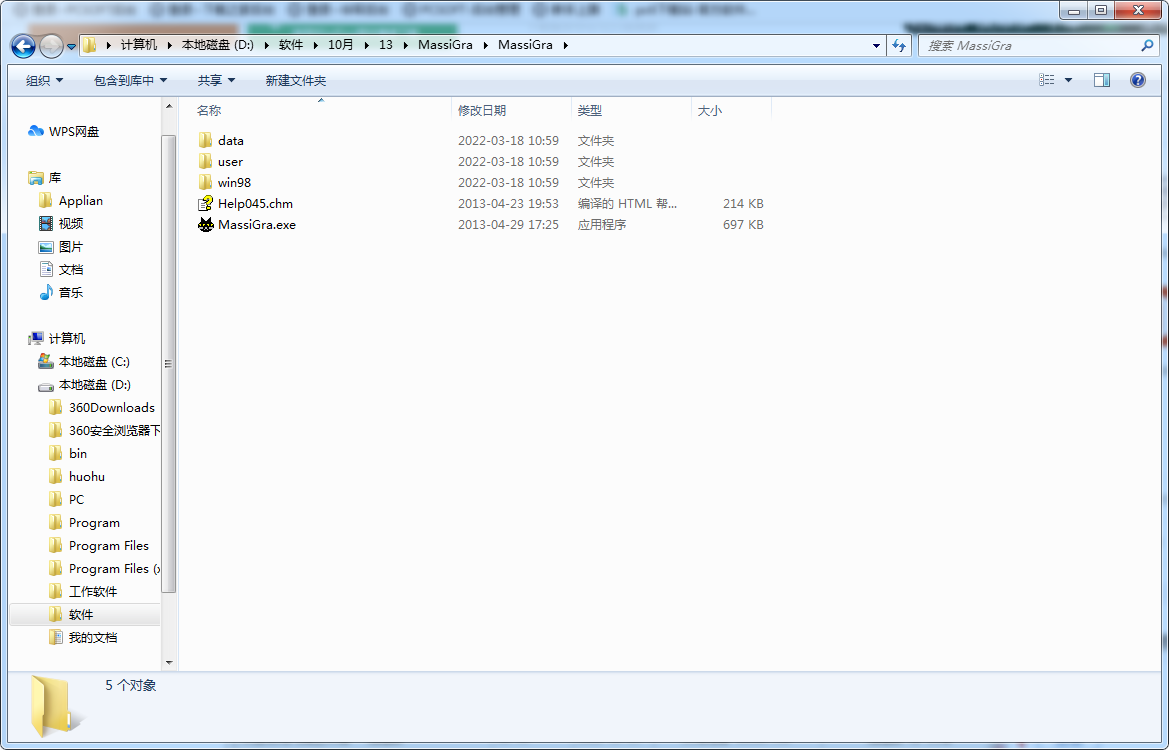Click 13 in the address breadcrumb
The height and width of the screenshot is (750, 1169).
(385, 45)
